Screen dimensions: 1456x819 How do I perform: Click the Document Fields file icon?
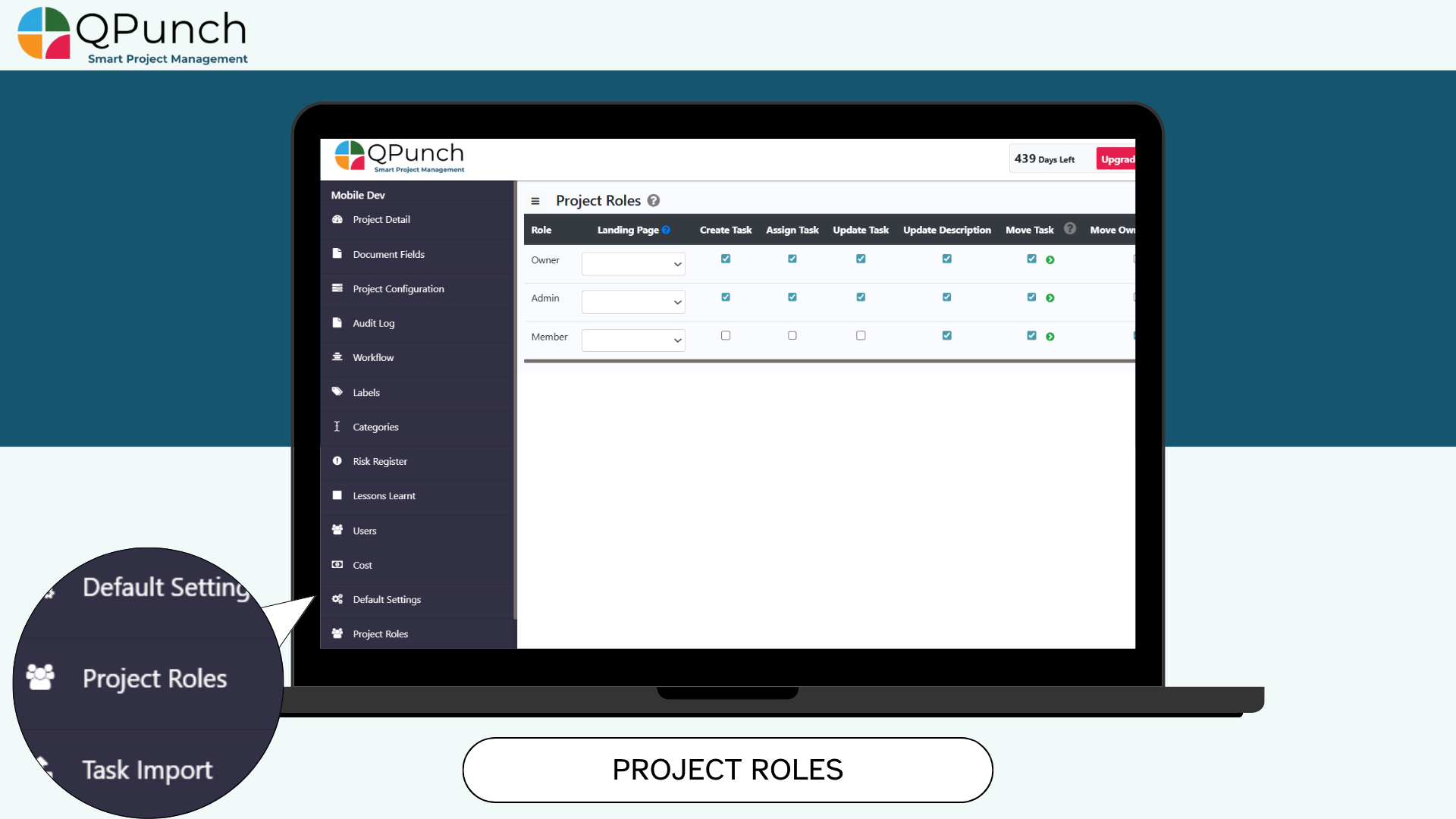(337, 253)
